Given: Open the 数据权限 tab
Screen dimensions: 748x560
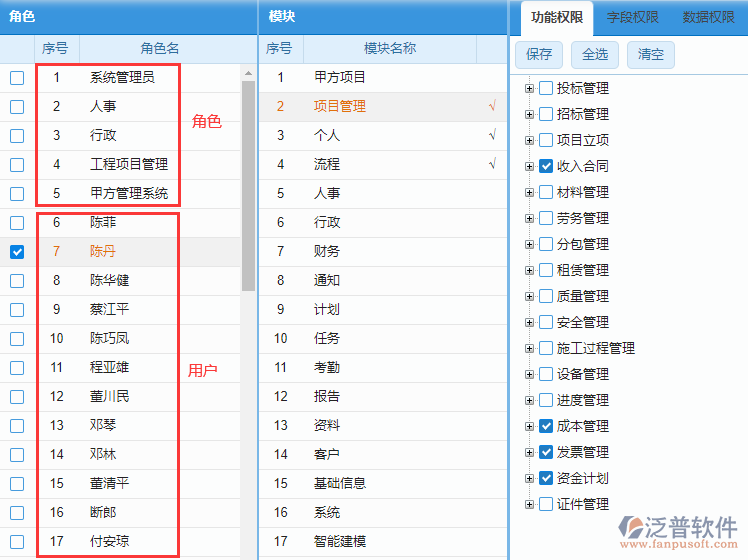Looking at the screenshot, I should [708, 18].
